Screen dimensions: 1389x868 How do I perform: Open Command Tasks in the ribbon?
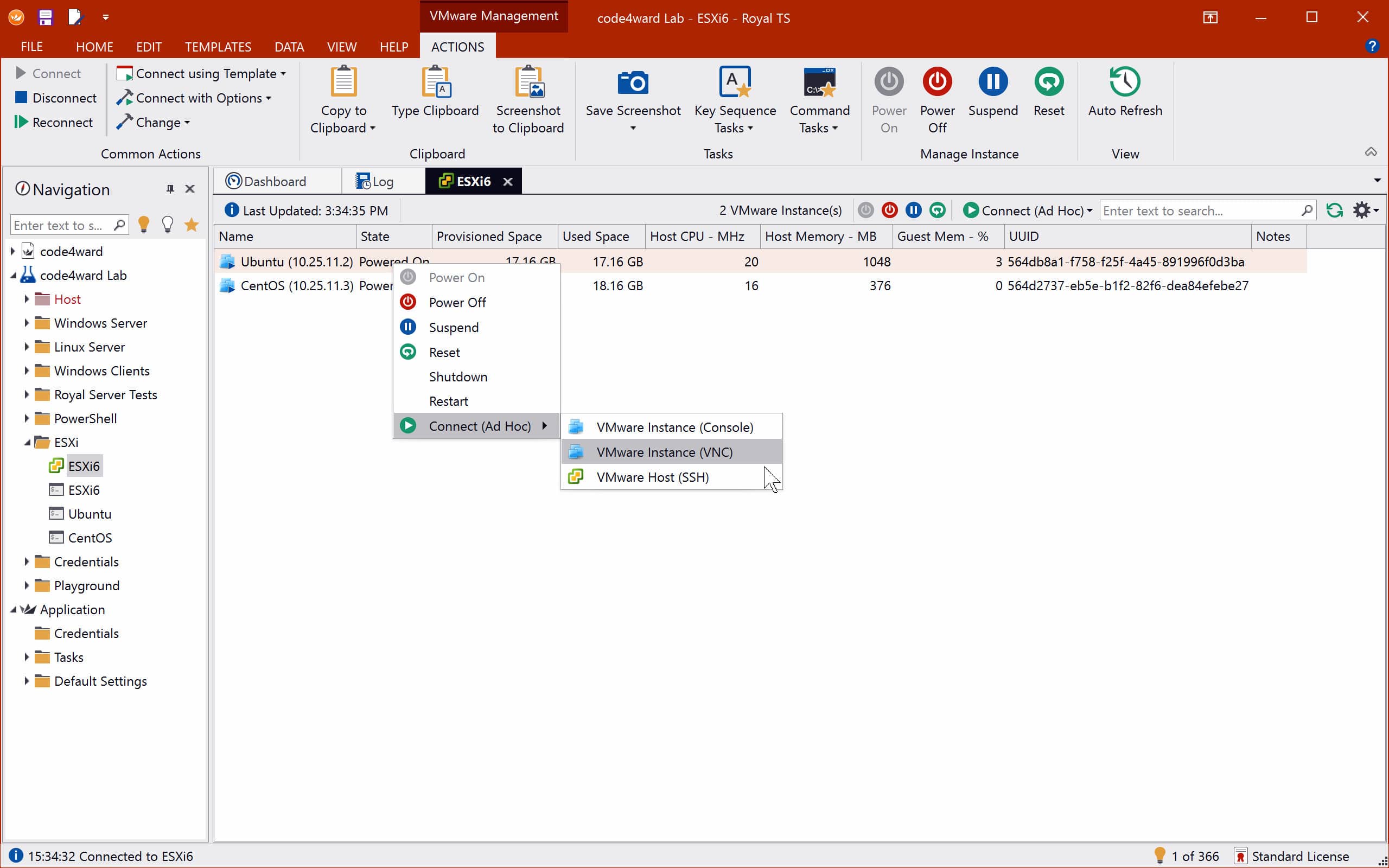(x=819, y=100)
